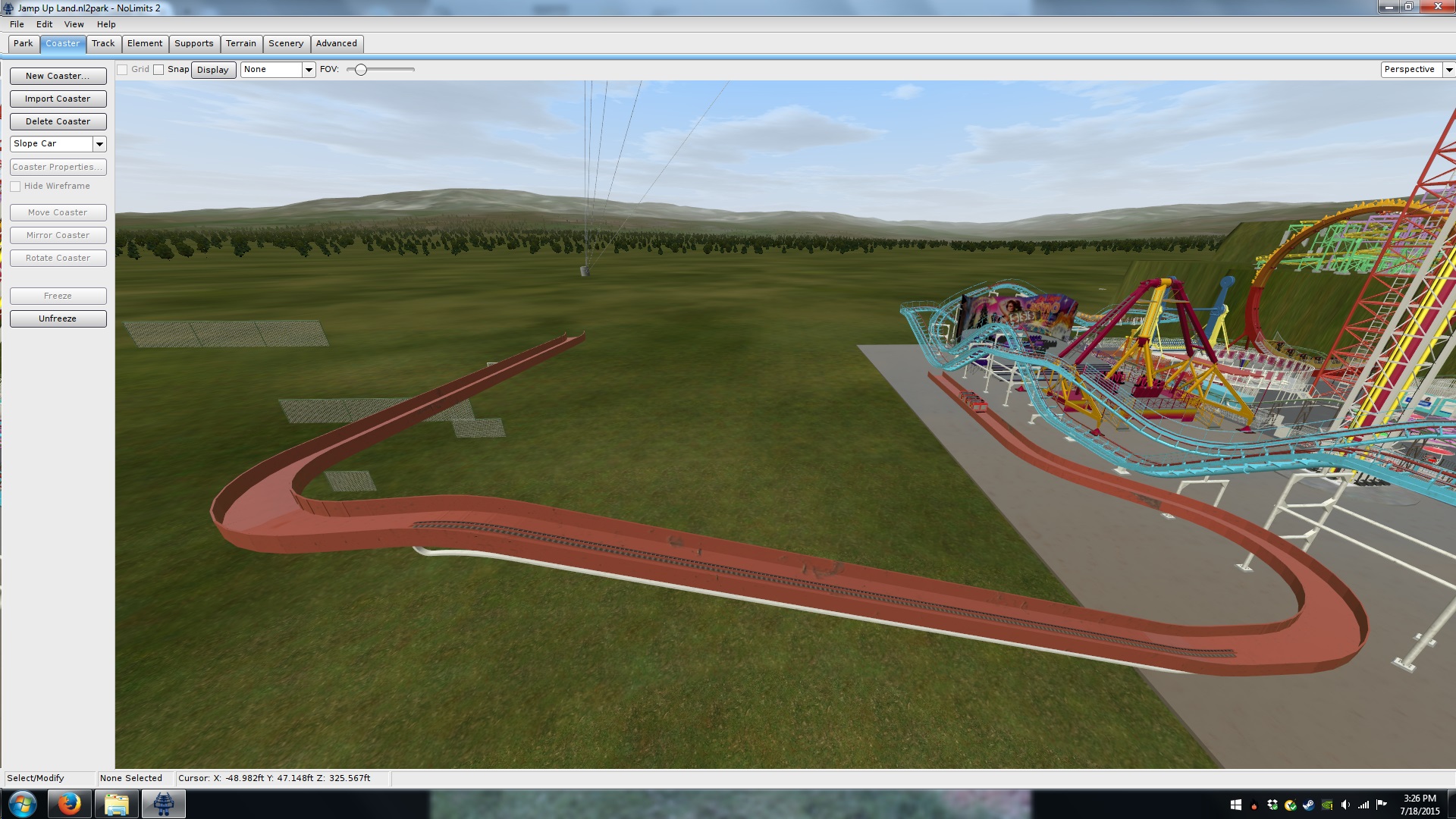This screenshot has height=819, width=1456.
Task: Click the Windows Start orb
Action: click(22, 804)
